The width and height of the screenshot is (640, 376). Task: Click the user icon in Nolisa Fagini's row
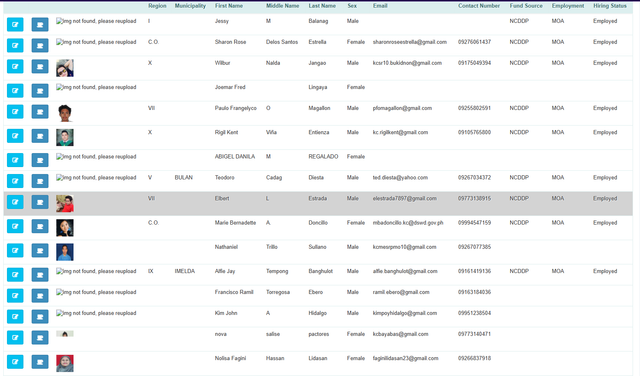pos(40,362)
